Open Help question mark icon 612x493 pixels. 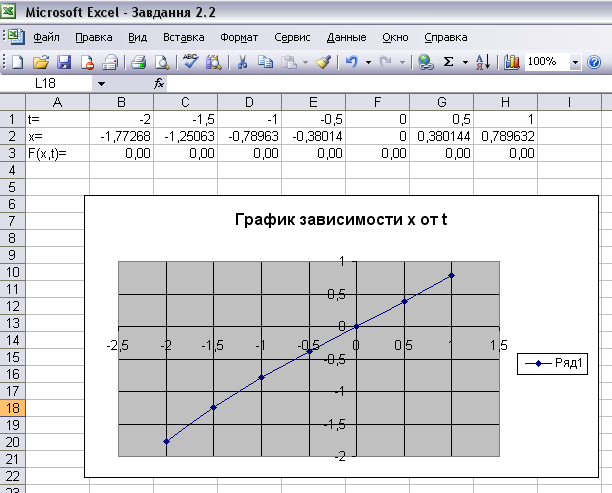(594, 62)
